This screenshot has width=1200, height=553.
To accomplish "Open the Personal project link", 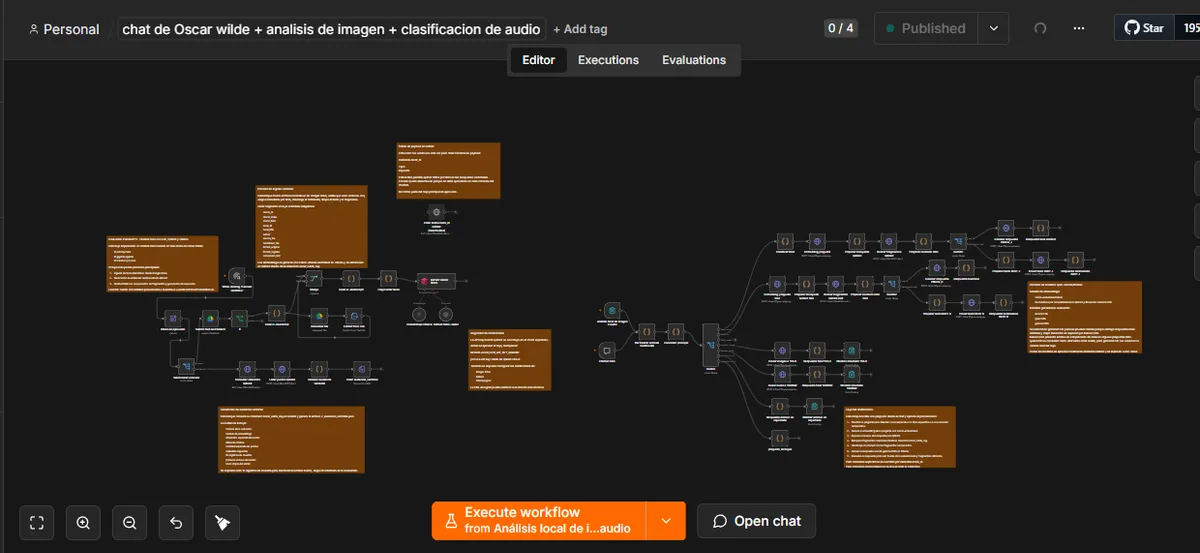I will (x=65, y=29).
